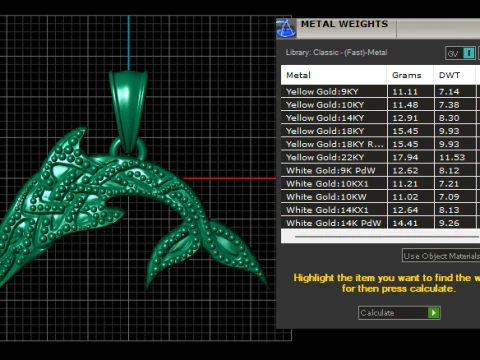Click the Metal Weights scale icon
This screenshot has height=360, width=480.
pyautogui.click(x=286, y=28)
